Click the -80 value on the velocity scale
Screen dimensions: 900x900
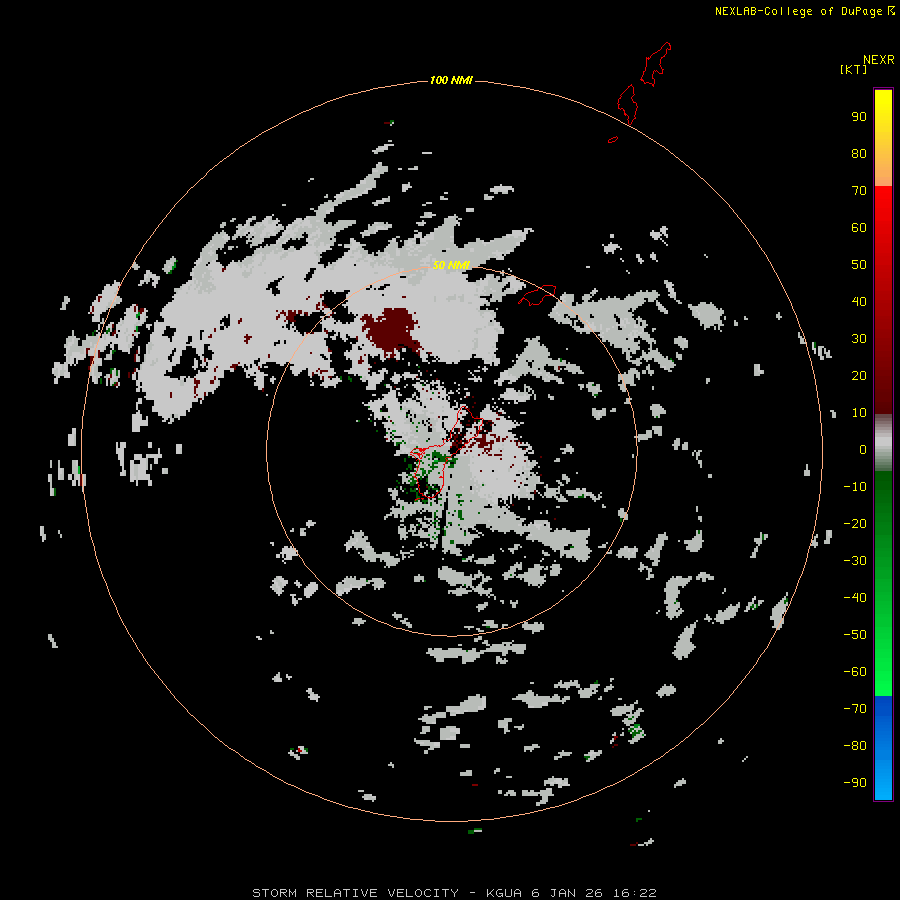pos(855,746)
